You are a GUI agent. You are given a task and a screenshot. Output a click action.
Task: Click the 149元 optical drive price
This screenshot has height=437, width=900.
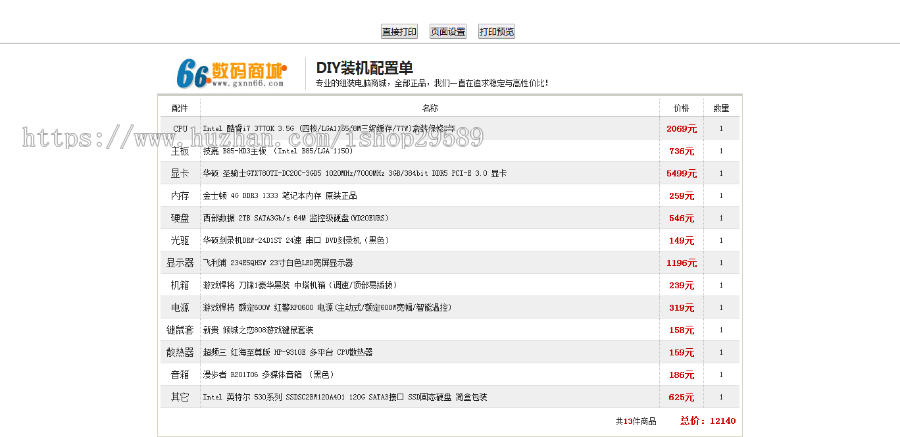[681, 241]
